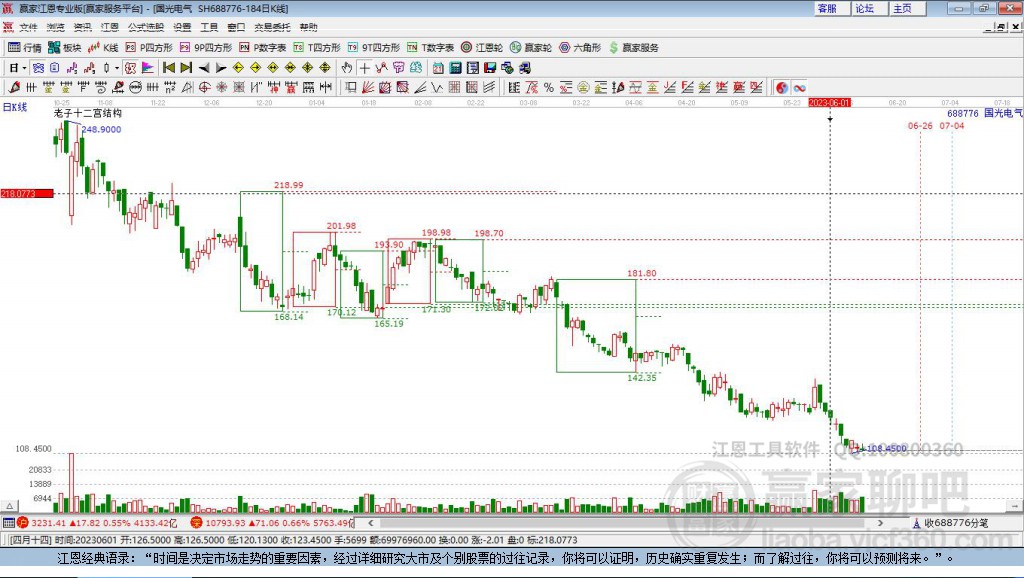1024x578 pixels.
Task: Jump to the first bar (skip-to-start icon)
Action: [169, 67]
